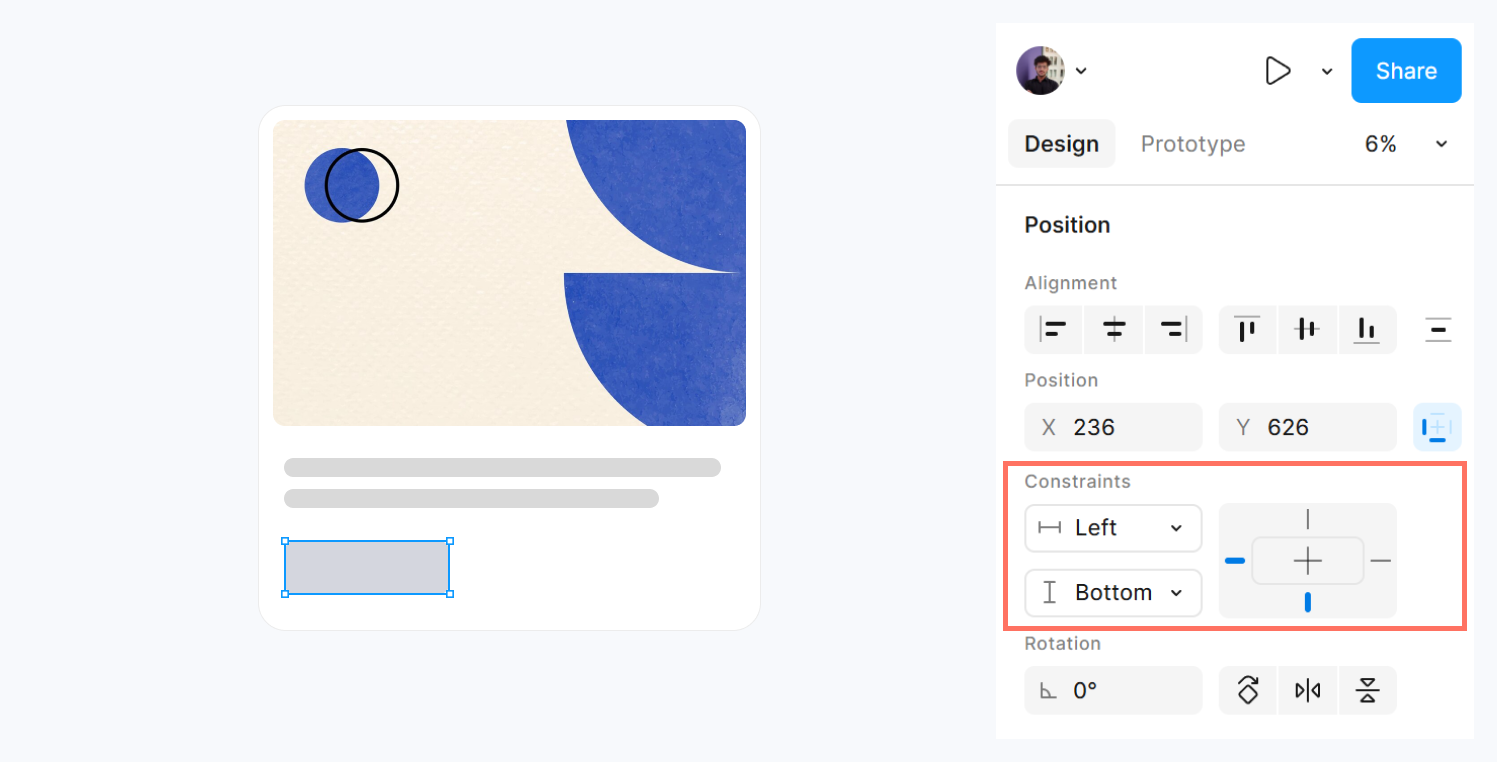Click the X position input field

tap(1113, 427)
